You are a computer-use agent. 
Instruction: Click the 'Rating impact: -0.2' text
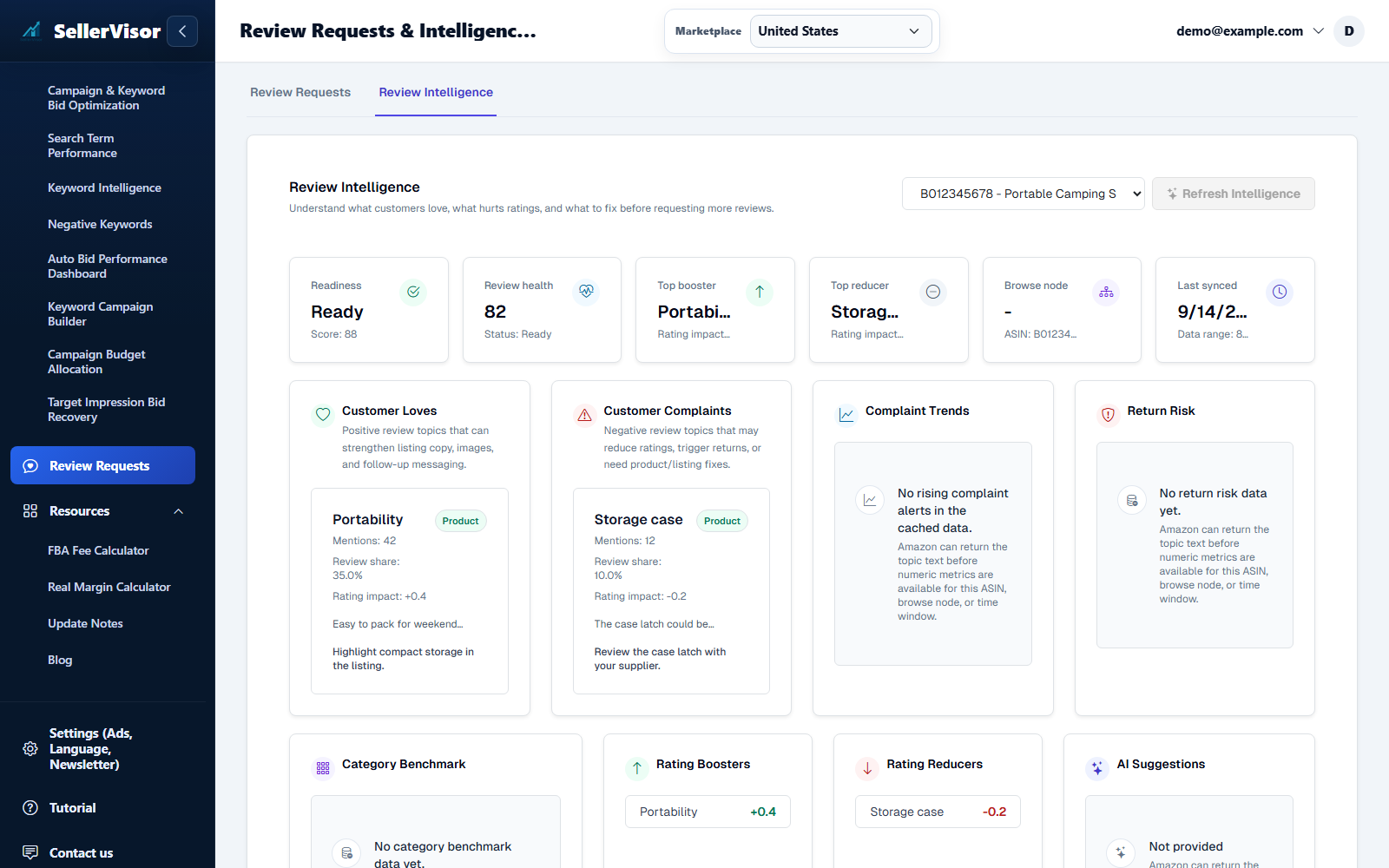[641, 596]
